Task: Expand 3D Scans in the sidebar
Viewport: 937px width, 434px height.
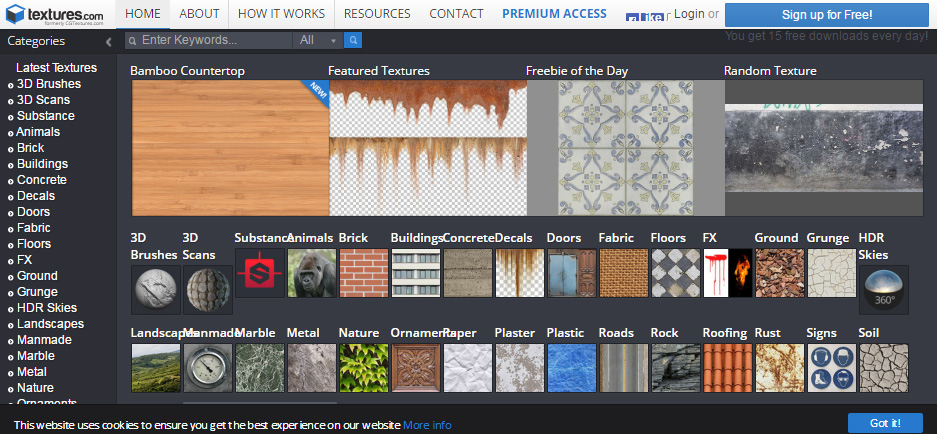Action: tap(43, 100)
